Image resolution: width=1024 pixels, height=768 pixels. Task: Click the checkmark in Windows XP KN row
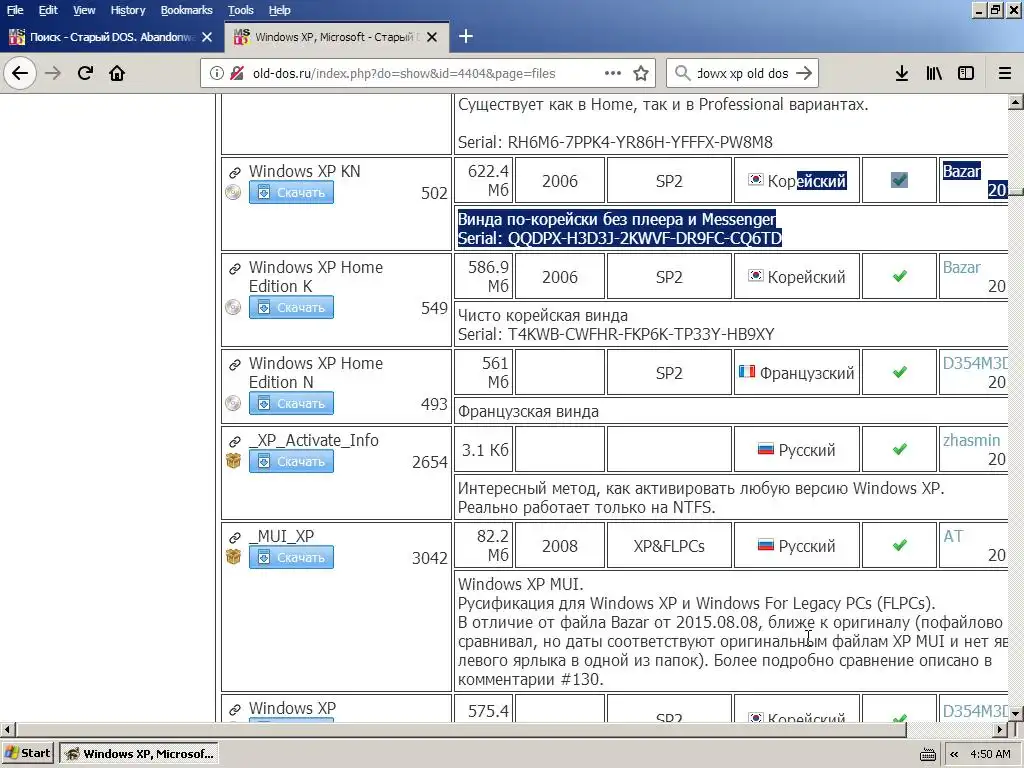(899, 180)
